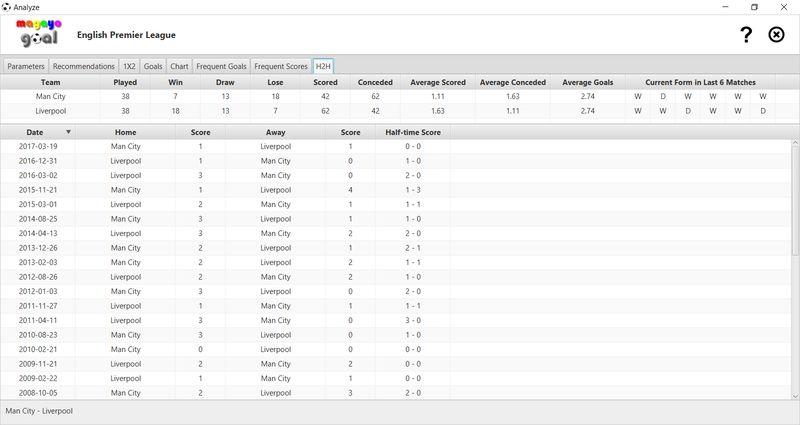Select the 2013-12-26 match date
The height and width of the screenshot is (425, 800).
(38, 248)
